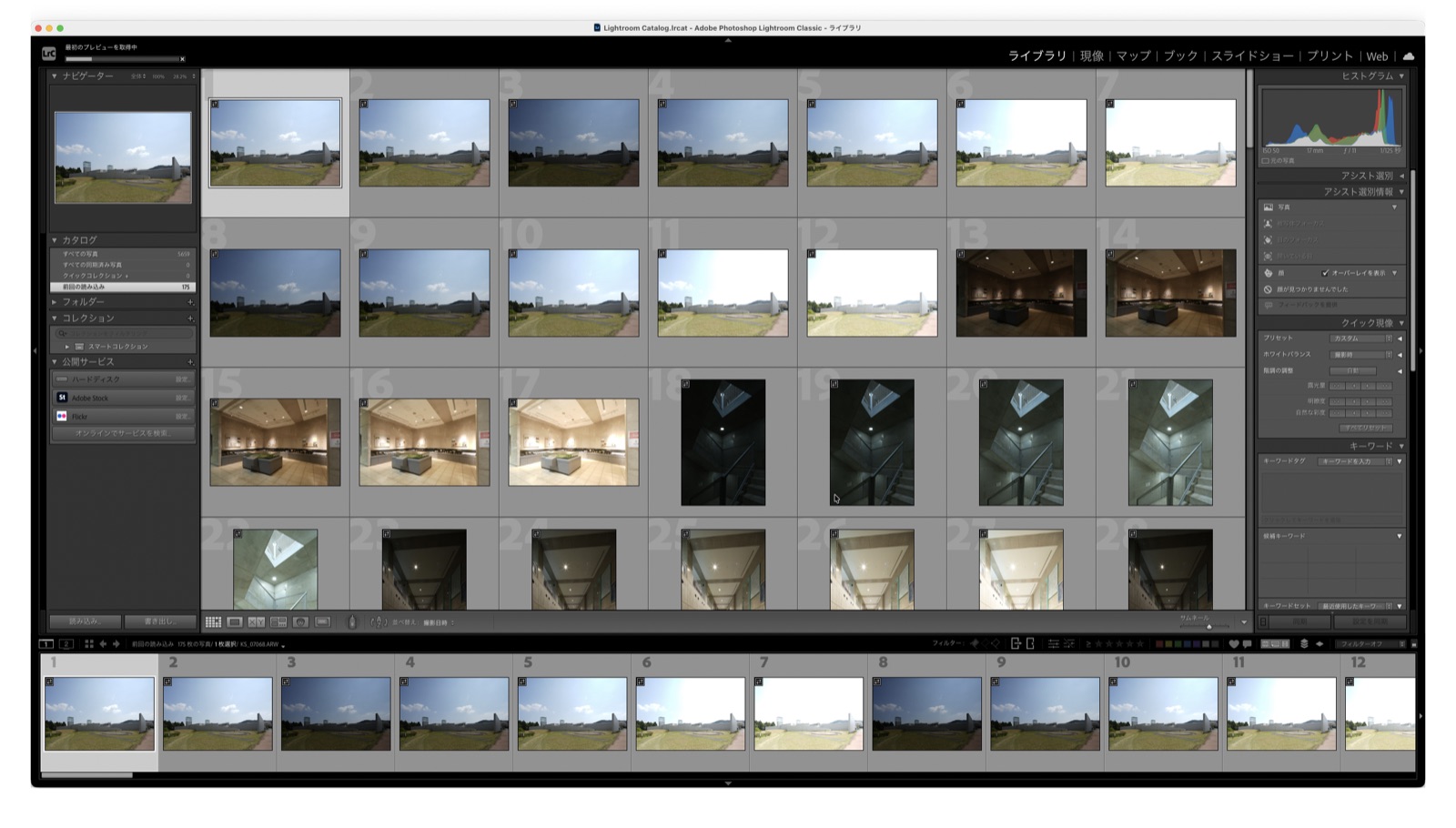Add new folder with plus icon
Image resolution: width=1456 pixels, height=828 pixels.
[x=190, y=302]
